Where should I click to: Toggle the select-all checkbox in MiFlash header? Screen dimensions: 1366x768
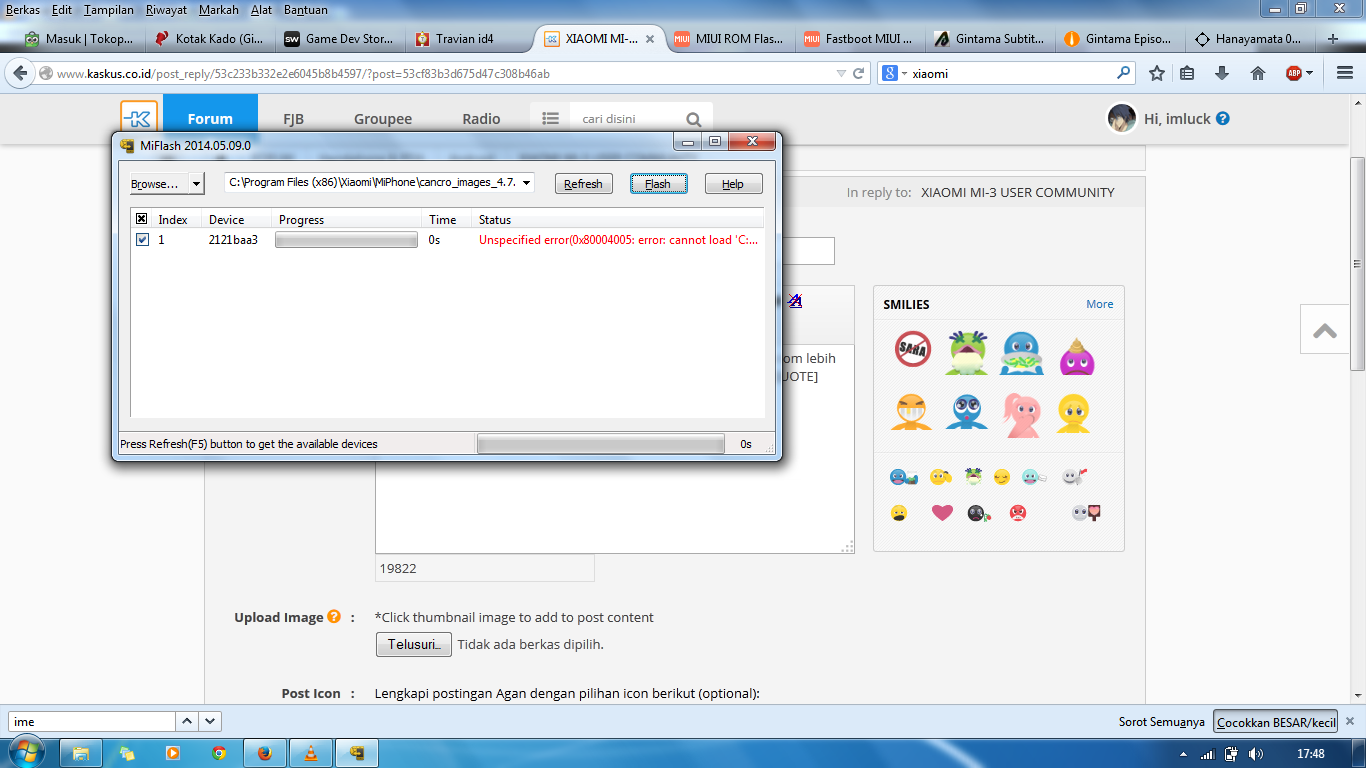pos(142,219)
